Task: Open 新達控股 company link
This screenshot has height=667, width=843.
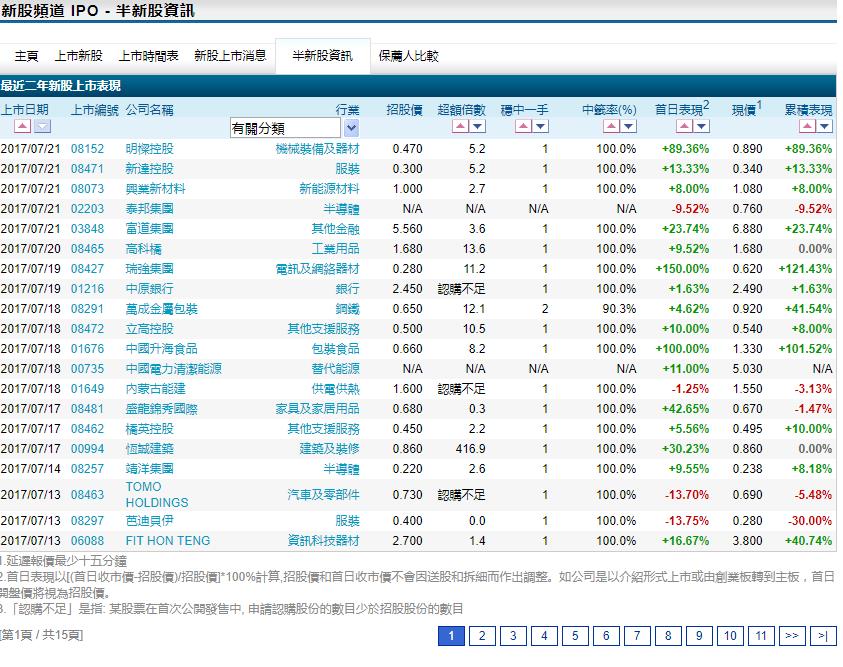Action: 149,169
